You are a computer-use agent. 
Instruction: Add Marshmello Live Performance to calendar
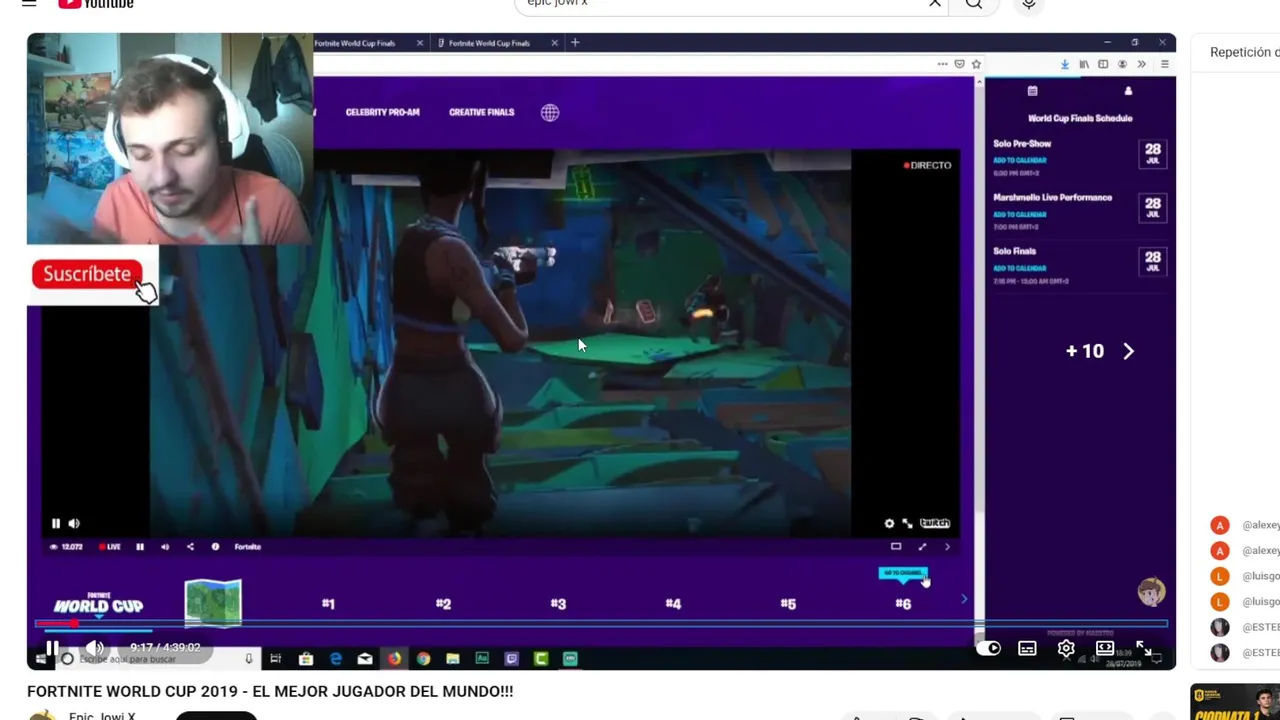(x=1020, y=214)
